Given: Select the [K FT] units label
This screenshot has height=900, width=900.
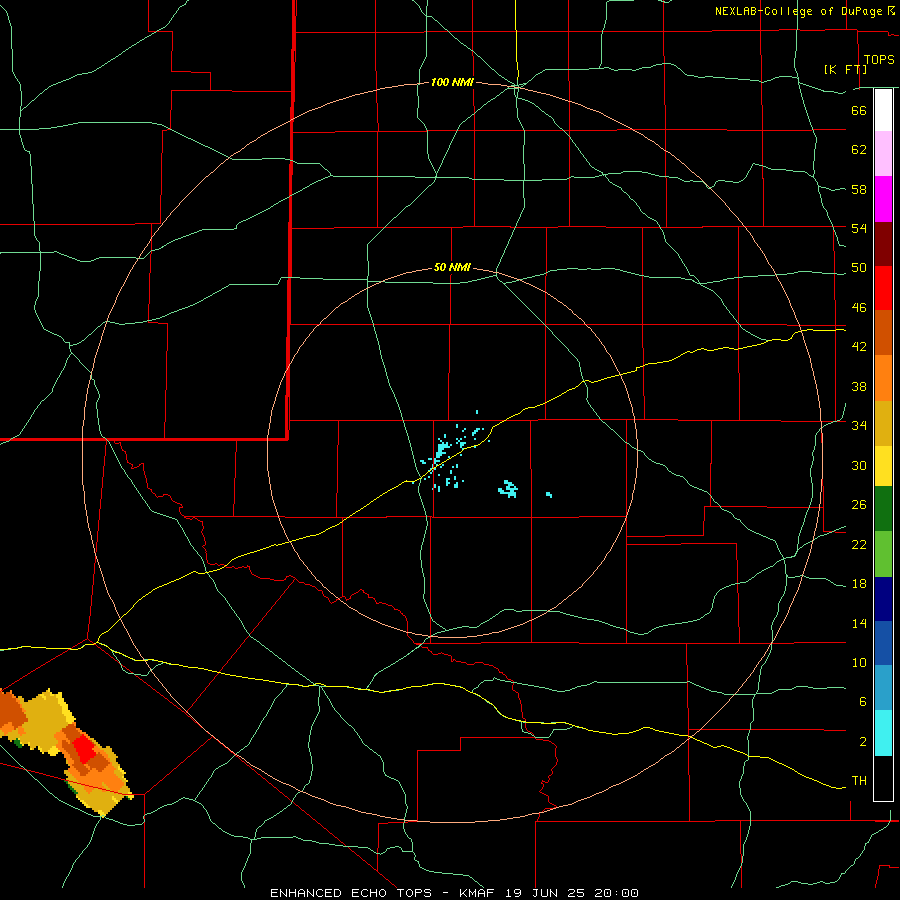Looking at the screenshot, I should 845,69.
